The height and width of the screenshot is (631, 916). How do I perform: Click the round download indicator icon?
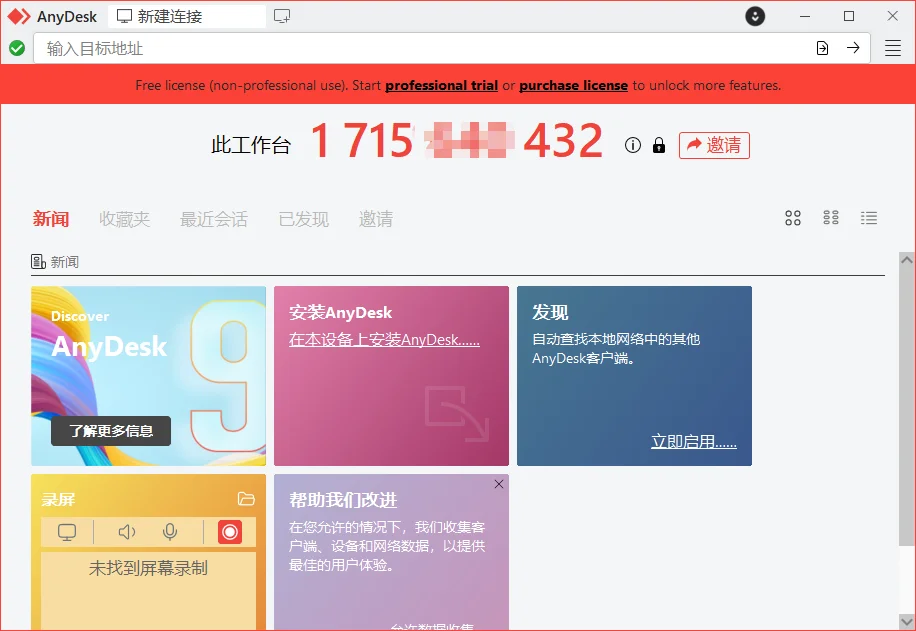[x=755, y=16]
